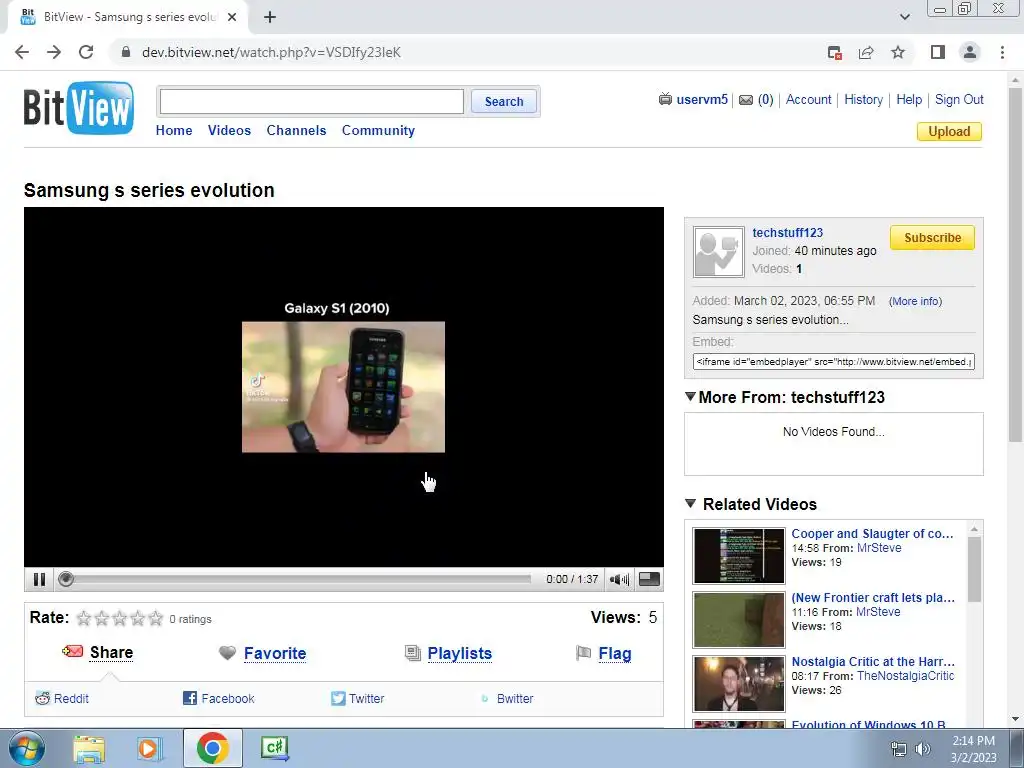Bookmark this page star icon
This screenshot has width=1024, height=768.
898,52
